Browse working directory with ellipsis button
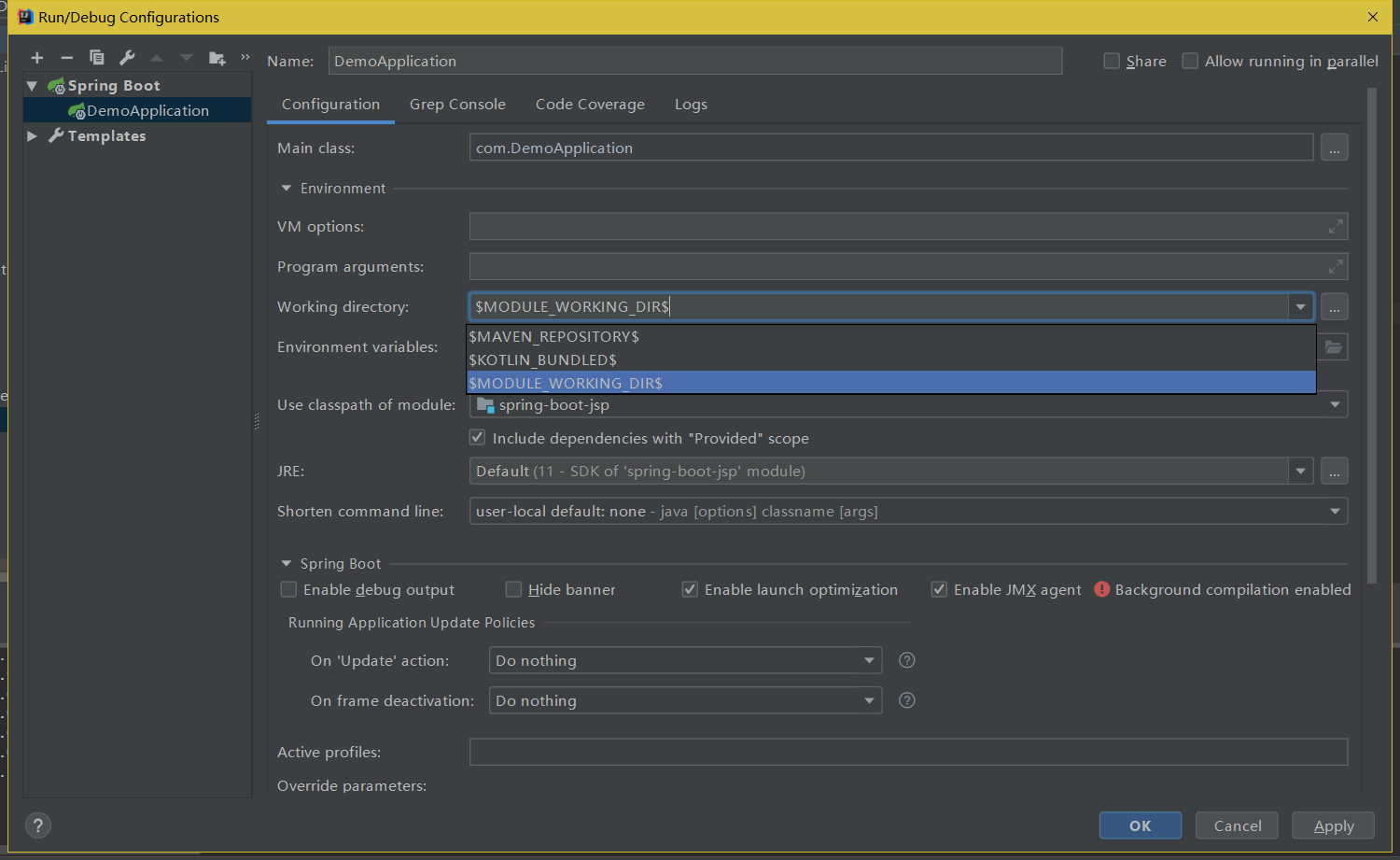1400x860 pixels. (x=1334, y=306)
